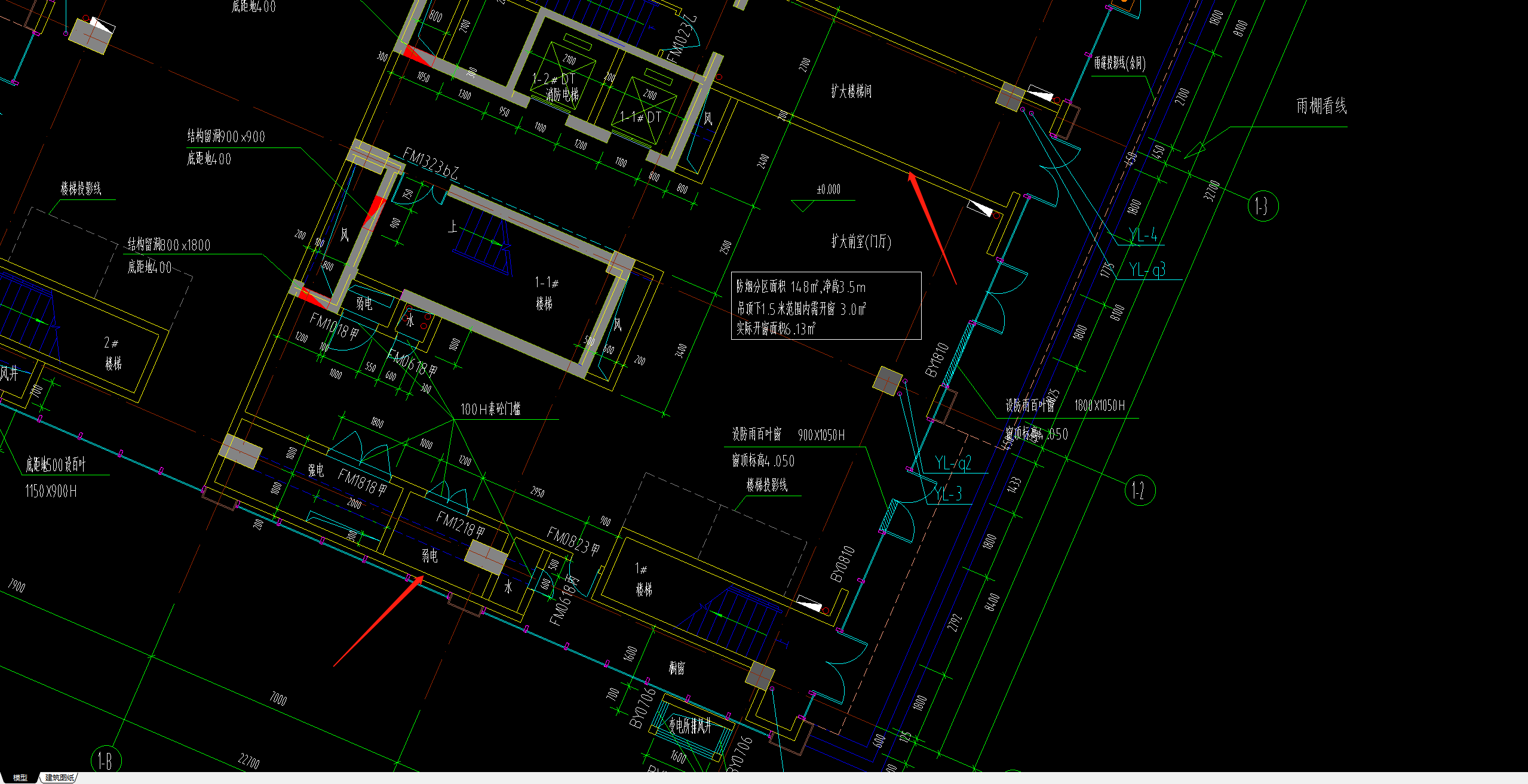
Task: Click the axis bubble 1-2
Action: click(x=1139, y=491)
